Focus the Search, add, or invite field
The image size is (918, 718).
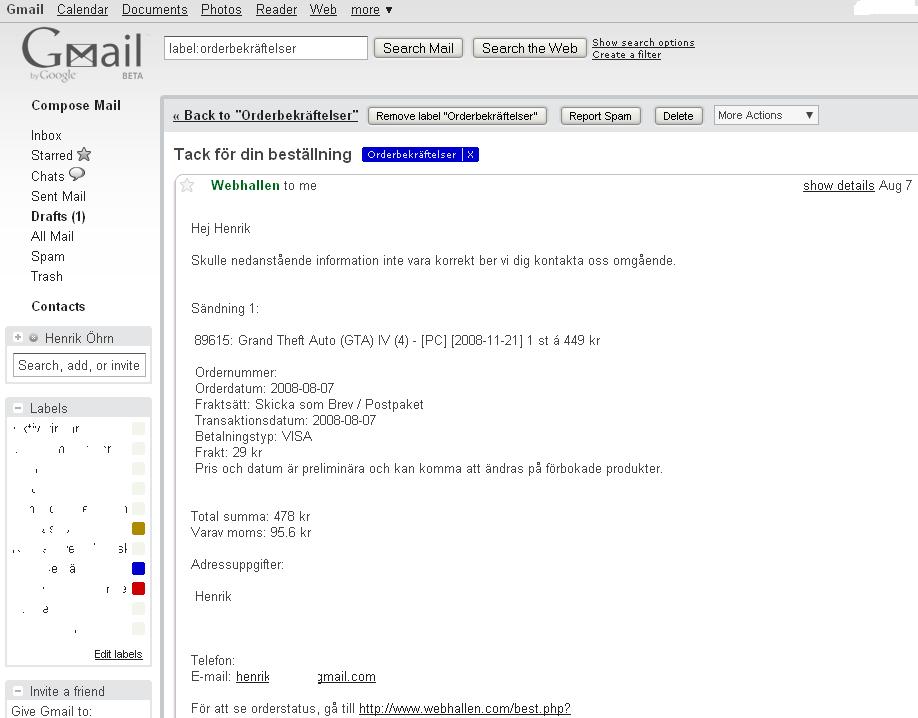(79, 365)
